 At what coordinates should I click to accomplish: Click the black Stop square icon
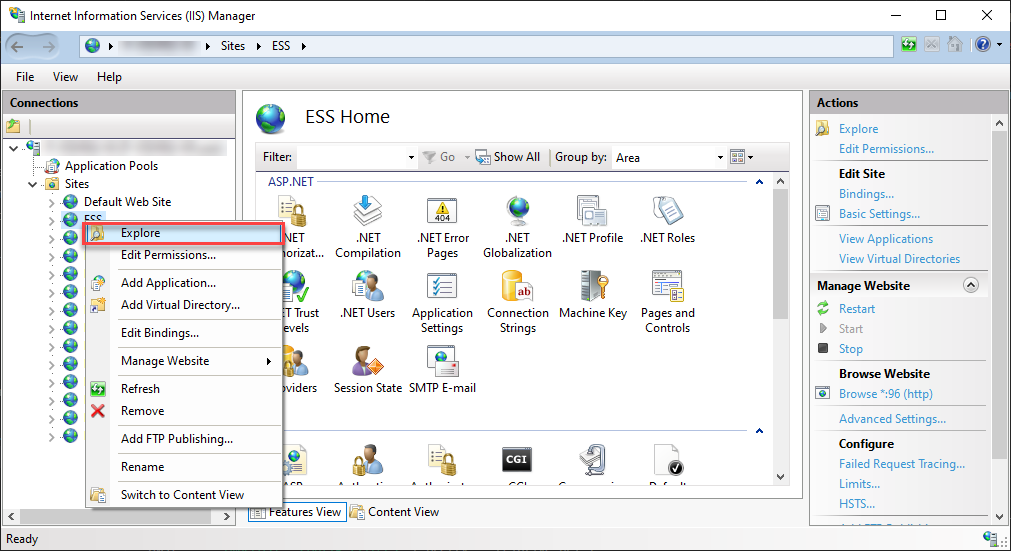coord(823,348)
